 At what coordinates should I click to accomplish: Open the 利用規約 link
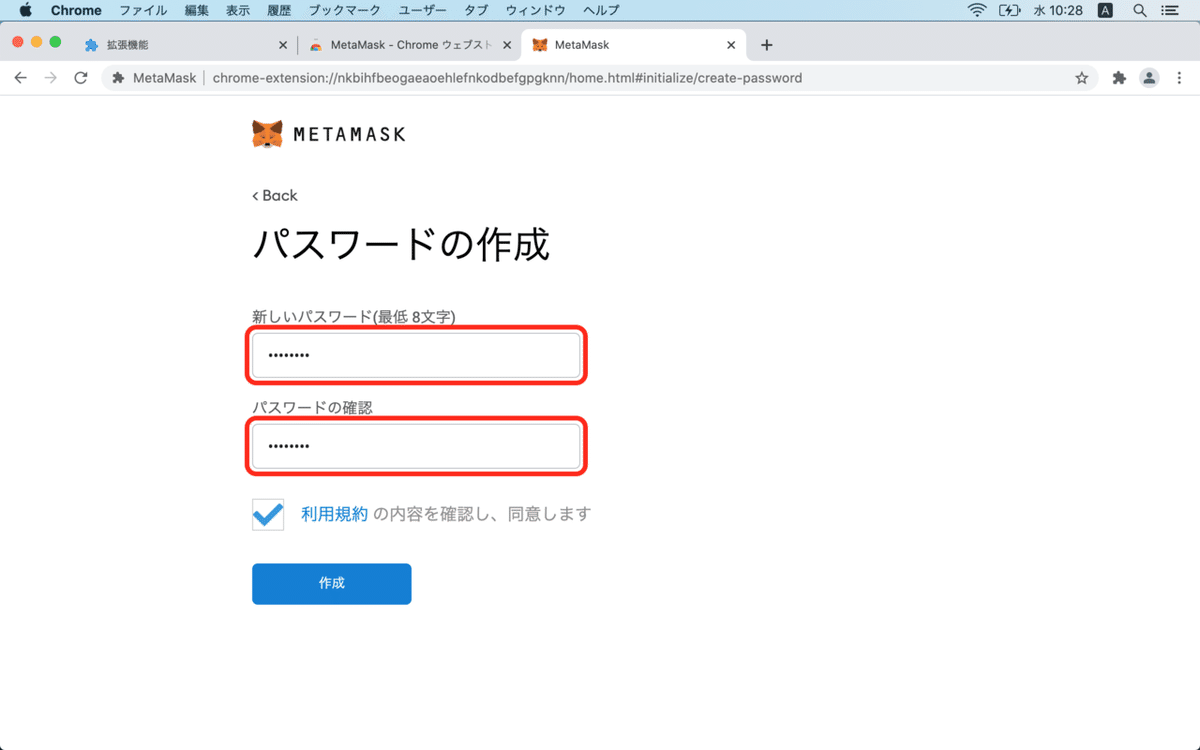pyautogui.click(x=330, y=513)
